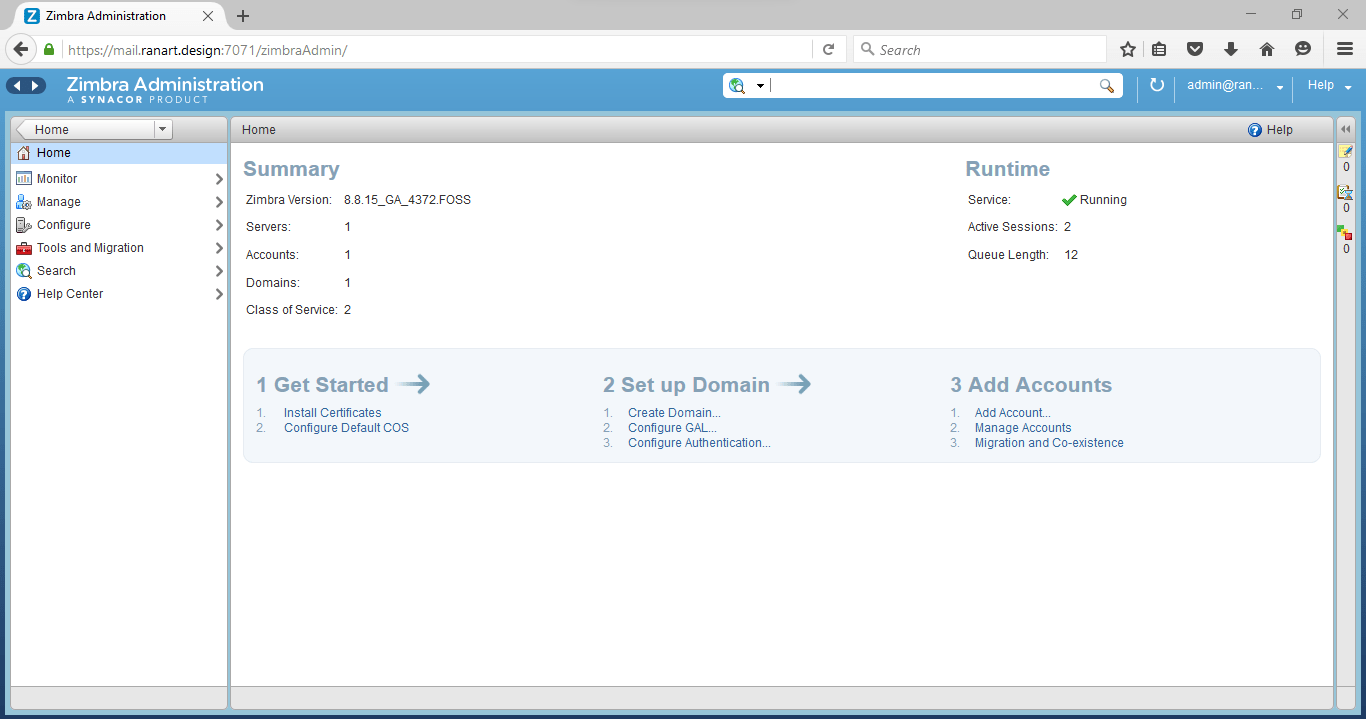Open a new browser tab
Viewport: 1366px width, 719px height.
(x=243, y=16)
